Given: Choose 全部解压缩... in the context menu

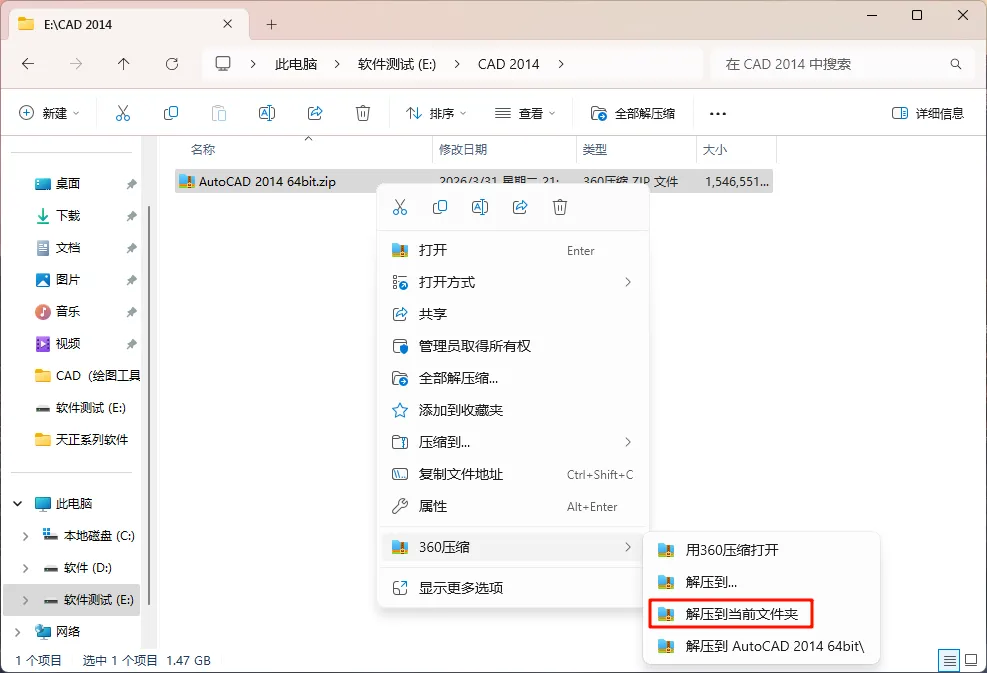Looking at the screenshot, I should click(512, 378).
